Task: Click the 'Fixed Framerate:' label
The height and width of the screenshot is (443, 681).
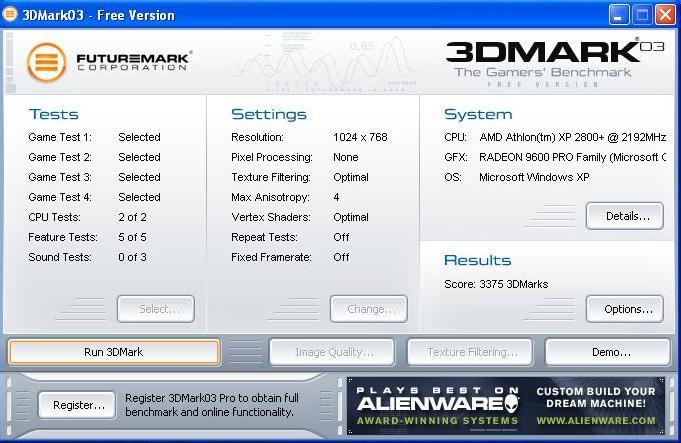Action: (271, 257)
